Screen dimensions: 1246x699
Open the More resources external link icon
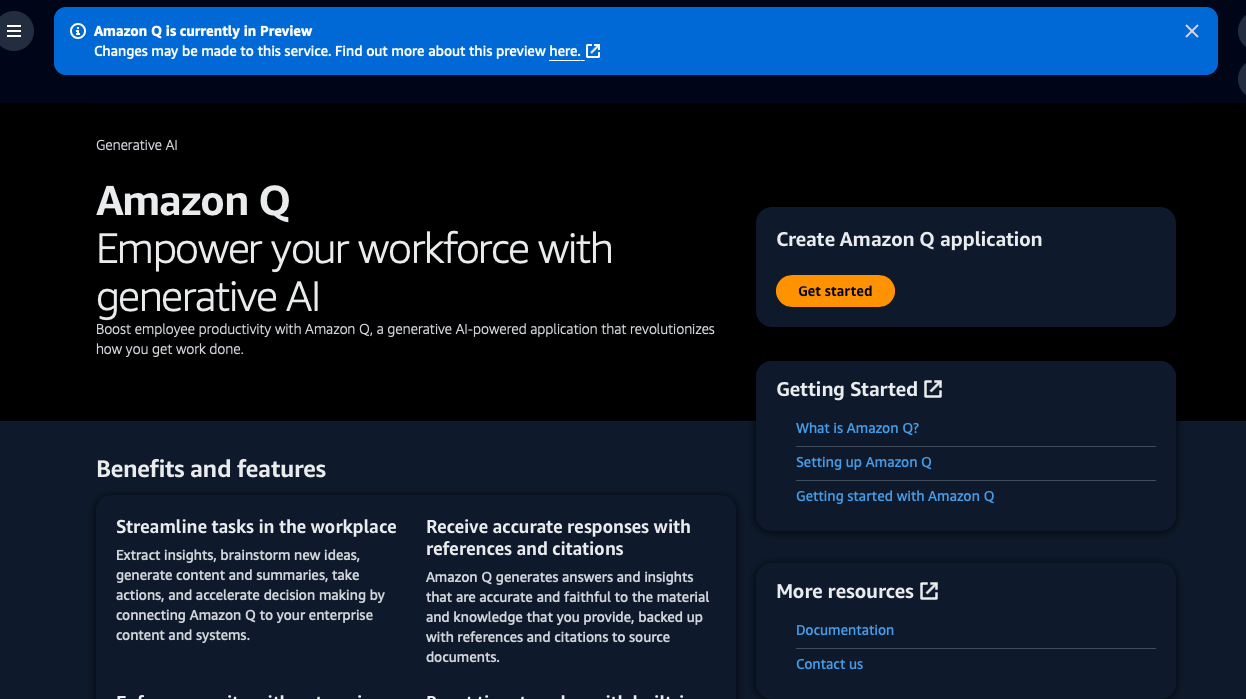[x=929, y=591]
